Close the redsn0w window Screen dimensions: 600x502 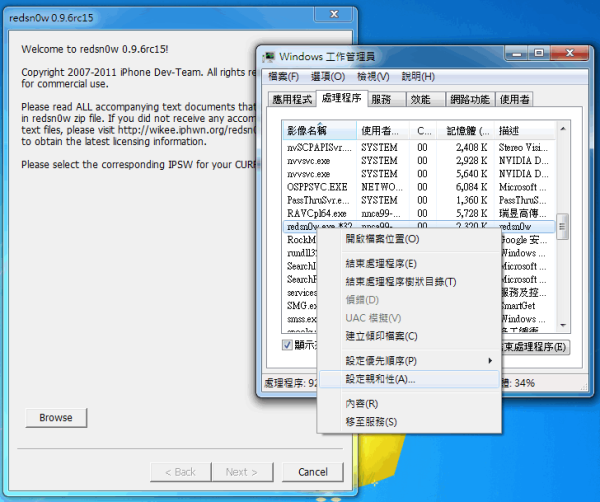pos(334,14)
